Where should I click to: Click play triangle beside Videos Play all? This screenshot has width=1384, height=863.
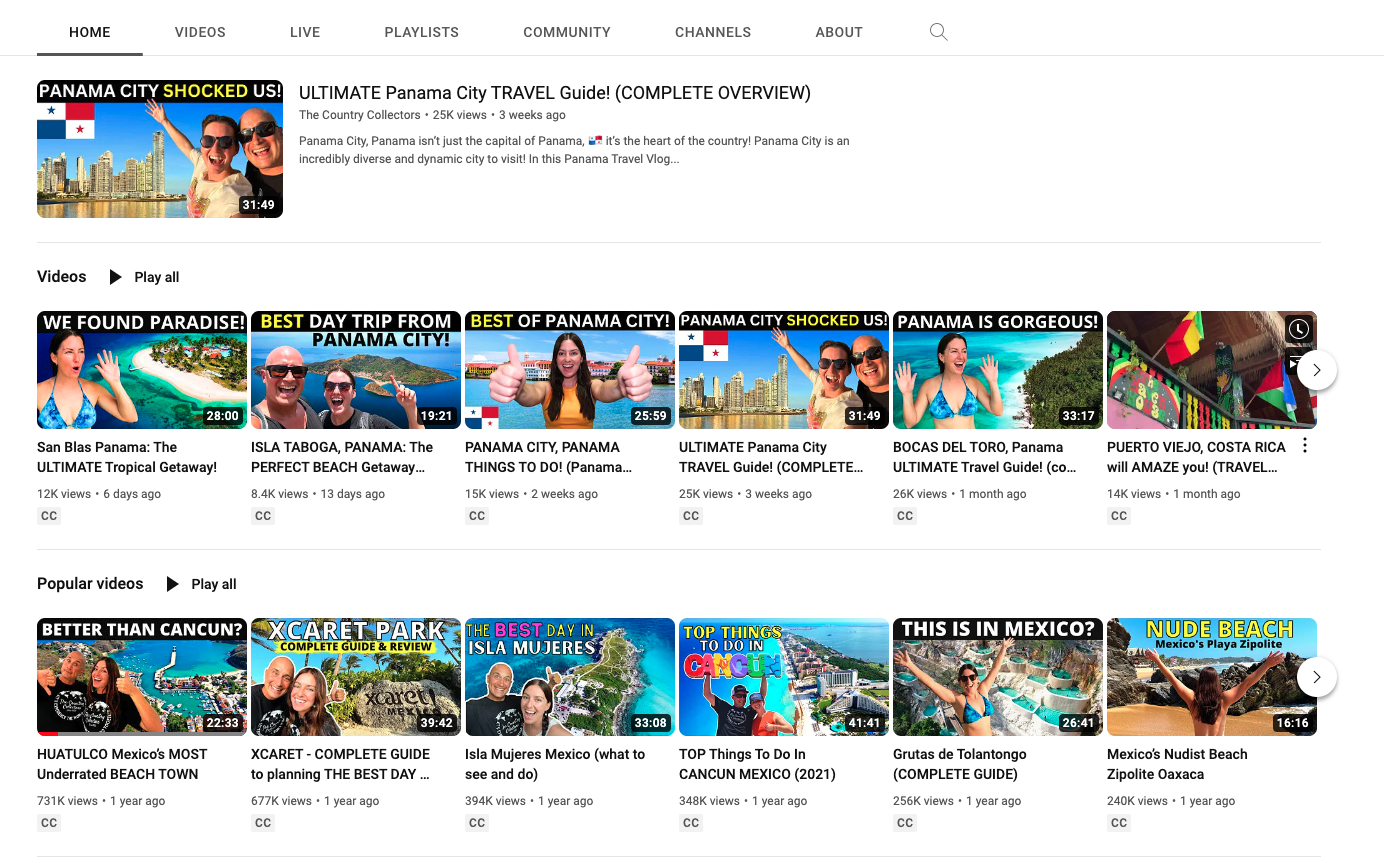pos(116,277)
